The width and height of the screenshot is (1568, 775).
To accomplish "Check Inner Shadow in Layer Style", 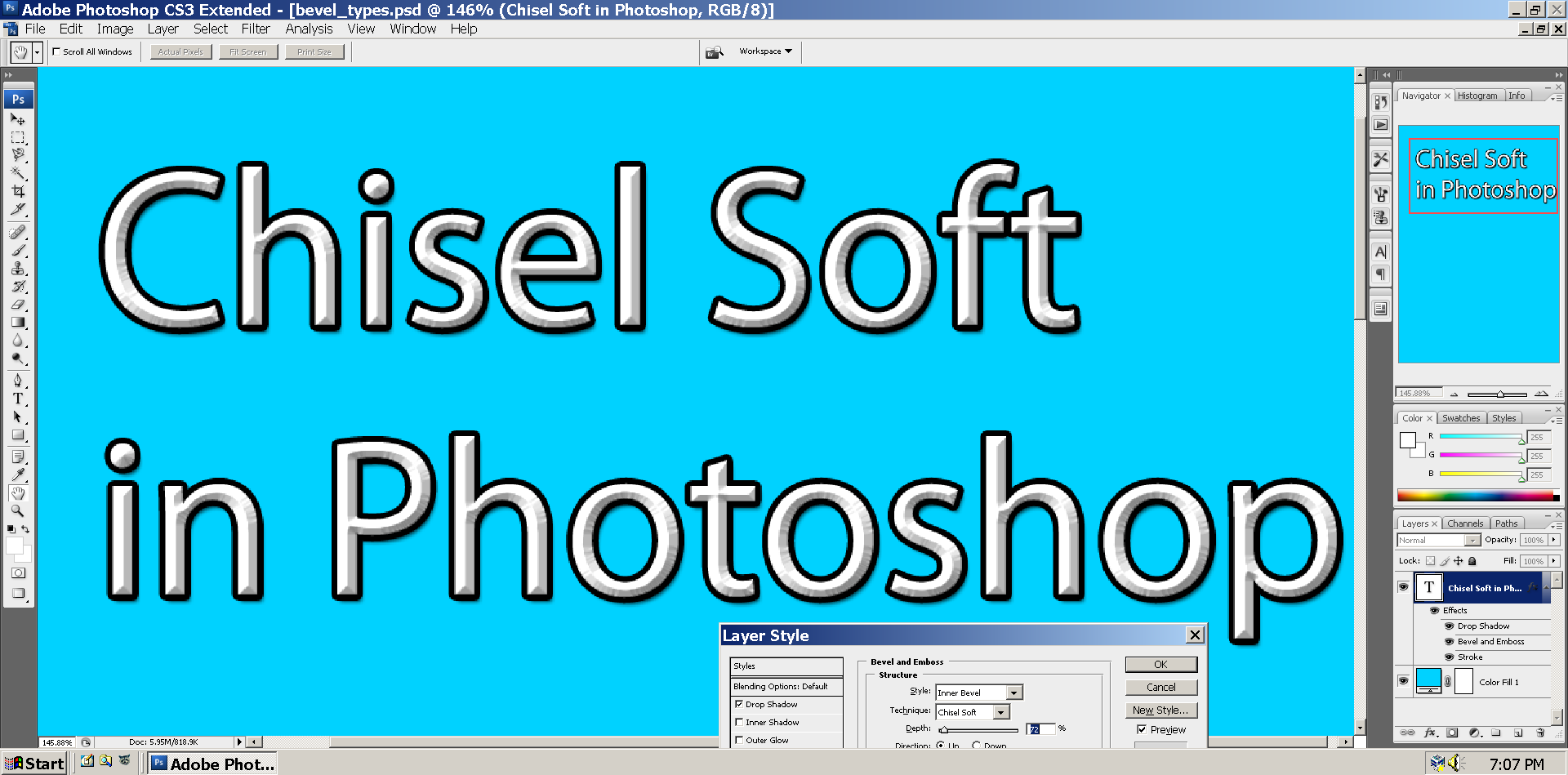I will coord(738,722).
